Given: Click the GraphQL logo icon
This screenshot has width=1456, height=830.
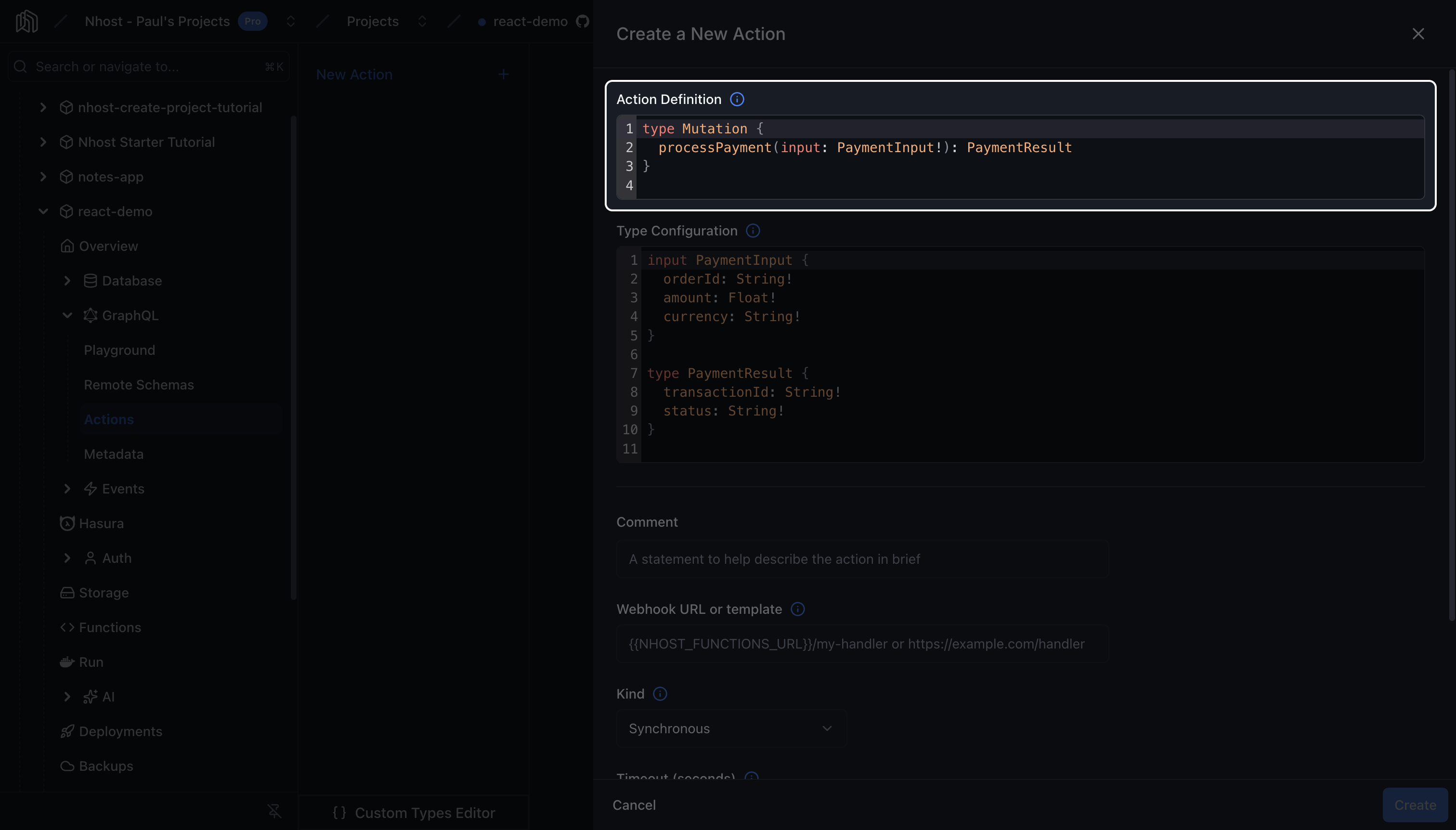Looking at the screenshot, I should 90,315.
